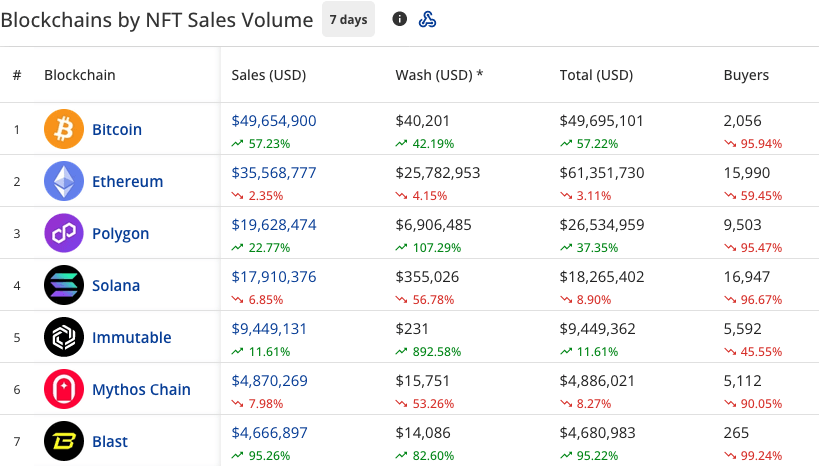Image resolution: width=819 pixels, height=466 pixels.
Task: Open the Ethereum blockchain link
Action: pyautogui.click(x=127, y=182)
